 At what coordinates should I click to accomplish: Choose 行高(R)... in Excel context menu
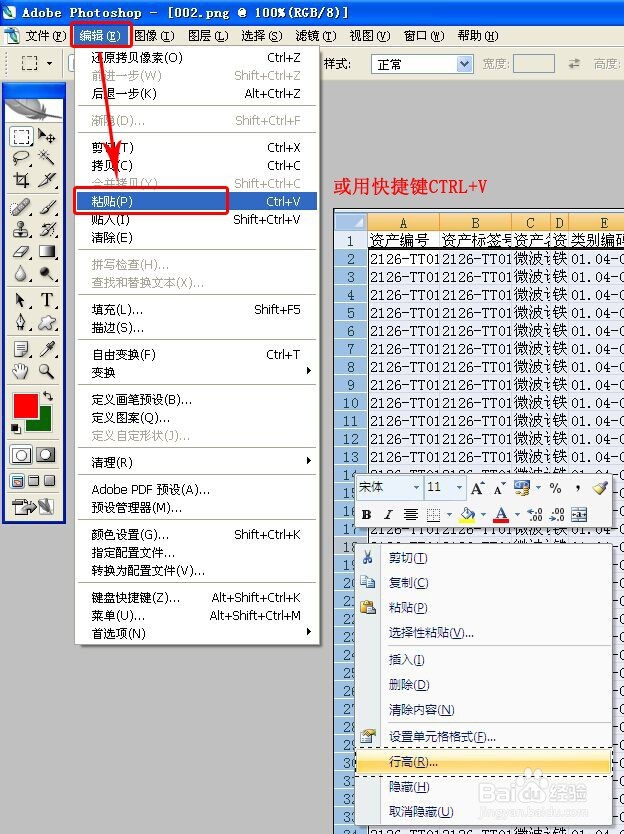pyautogui.click(x=483, y=762)
